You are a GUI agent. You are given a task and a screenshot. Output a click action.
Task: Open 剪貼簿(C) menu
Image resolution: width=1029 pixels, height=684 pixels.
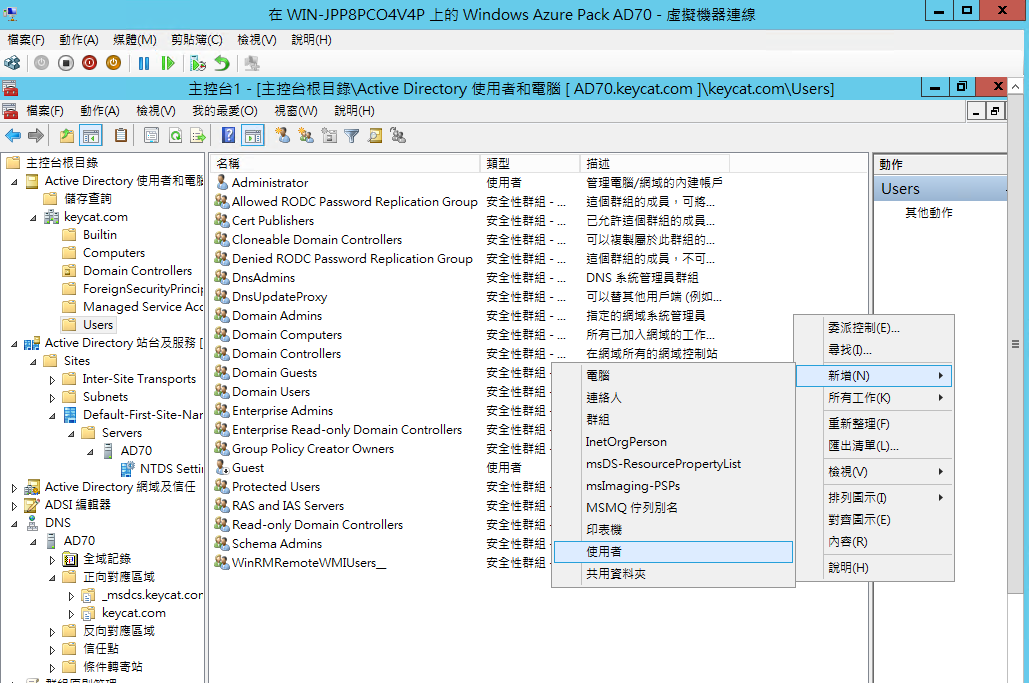(x=197, y=40)
